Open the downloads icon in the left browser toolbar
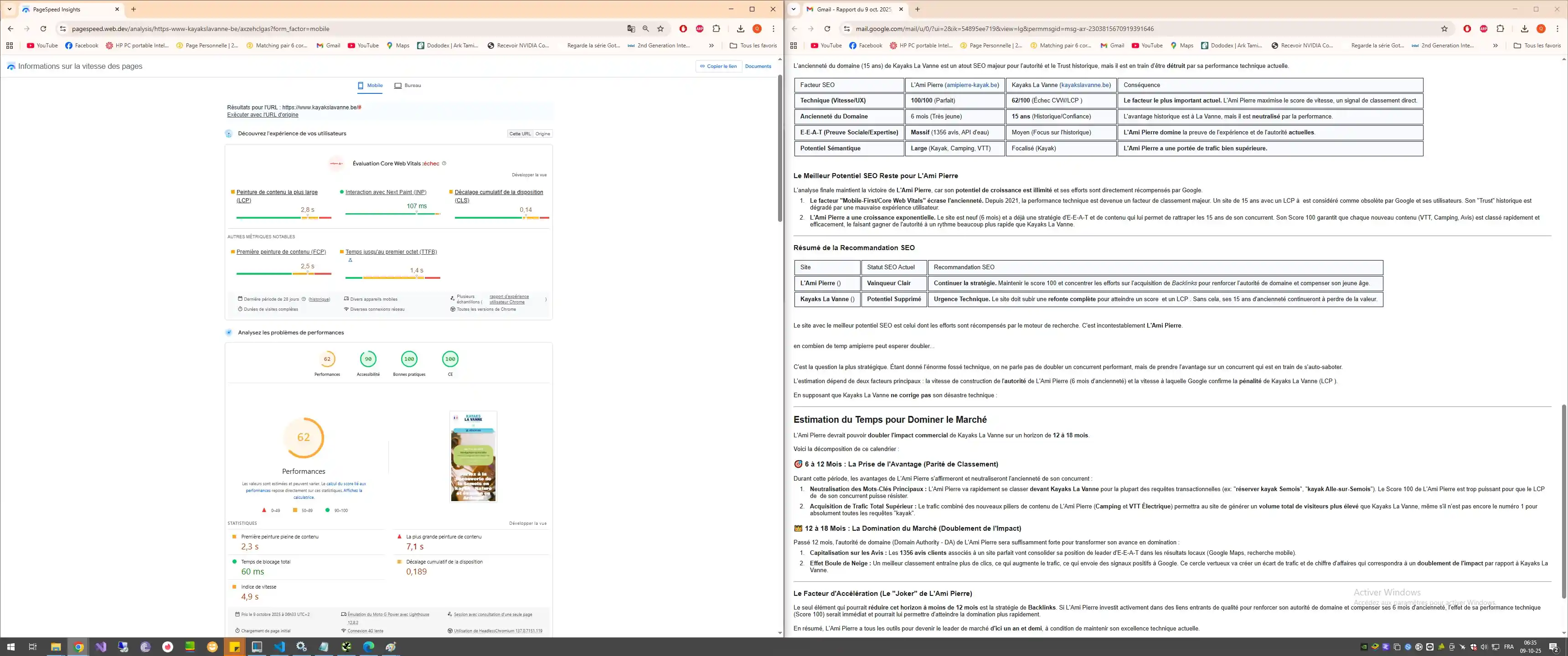This screenshot has width=1568, height=656. pyautogui.click(x=740, y=29)
